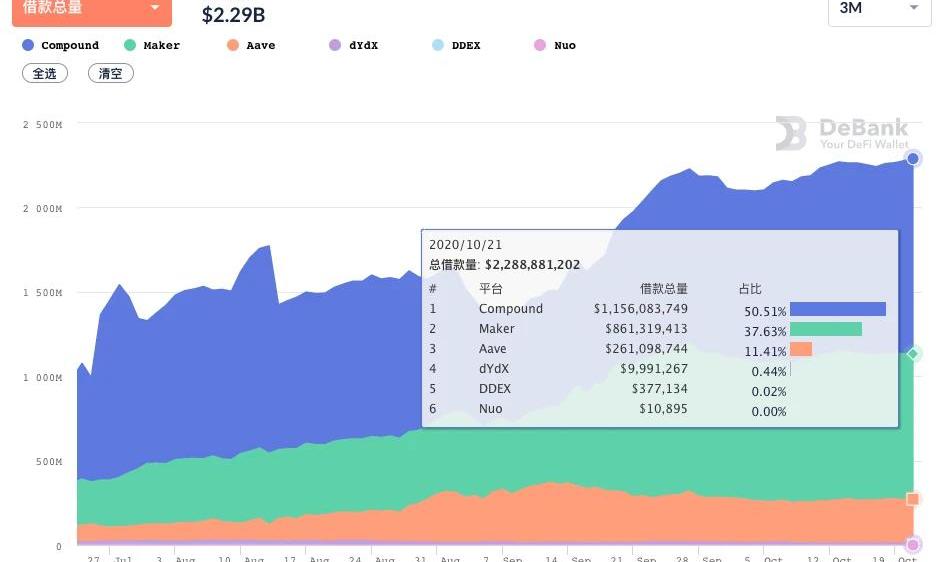Click the $1,156,083,749 Compound amount
Image resolution: width=943 pixels, height=562 pixels.
click(640, 309)
